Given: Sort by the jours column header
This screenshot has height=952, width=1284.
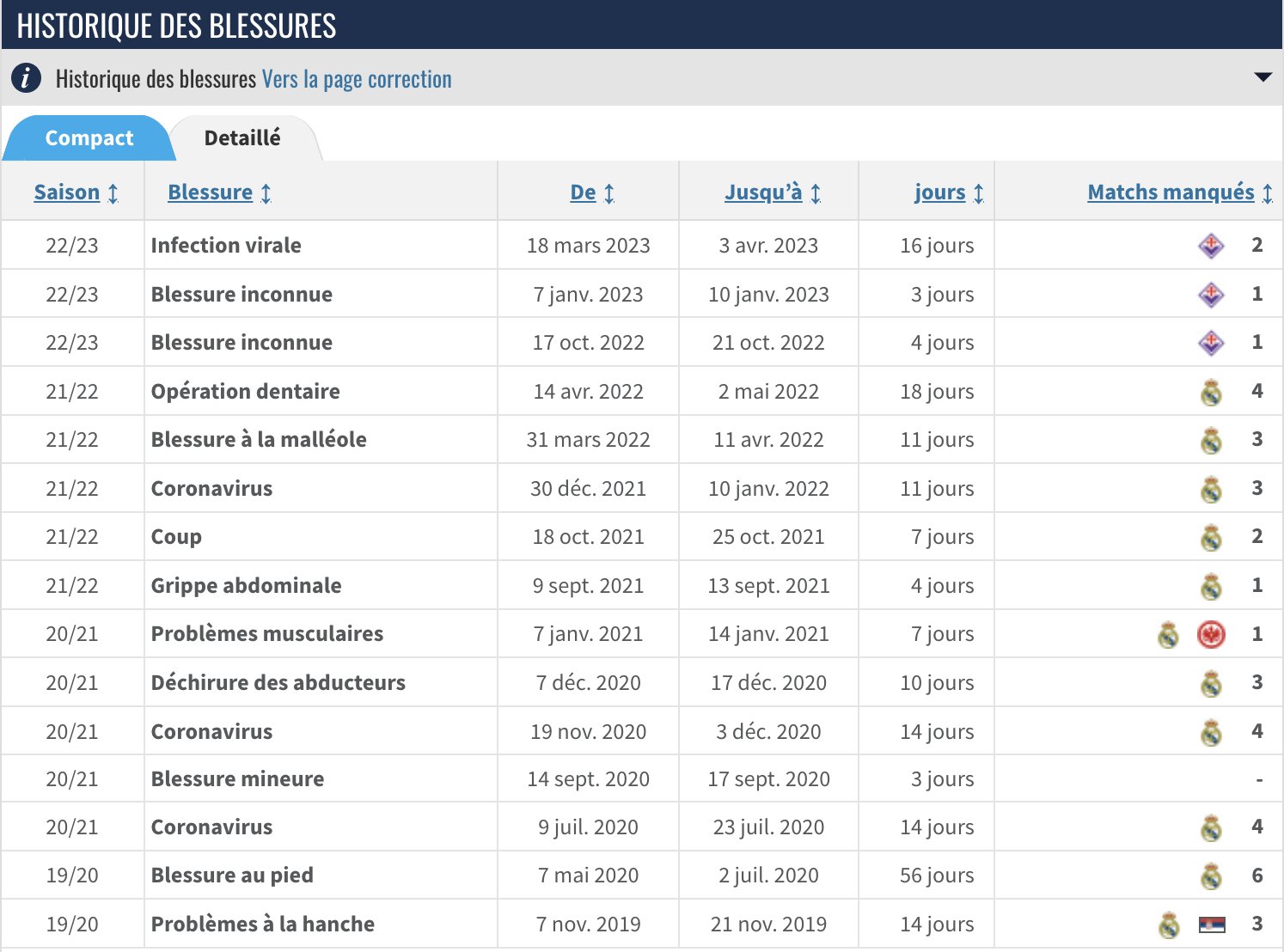Looking at the screenshot, I should pyautogui.click(x=939, y=192).
